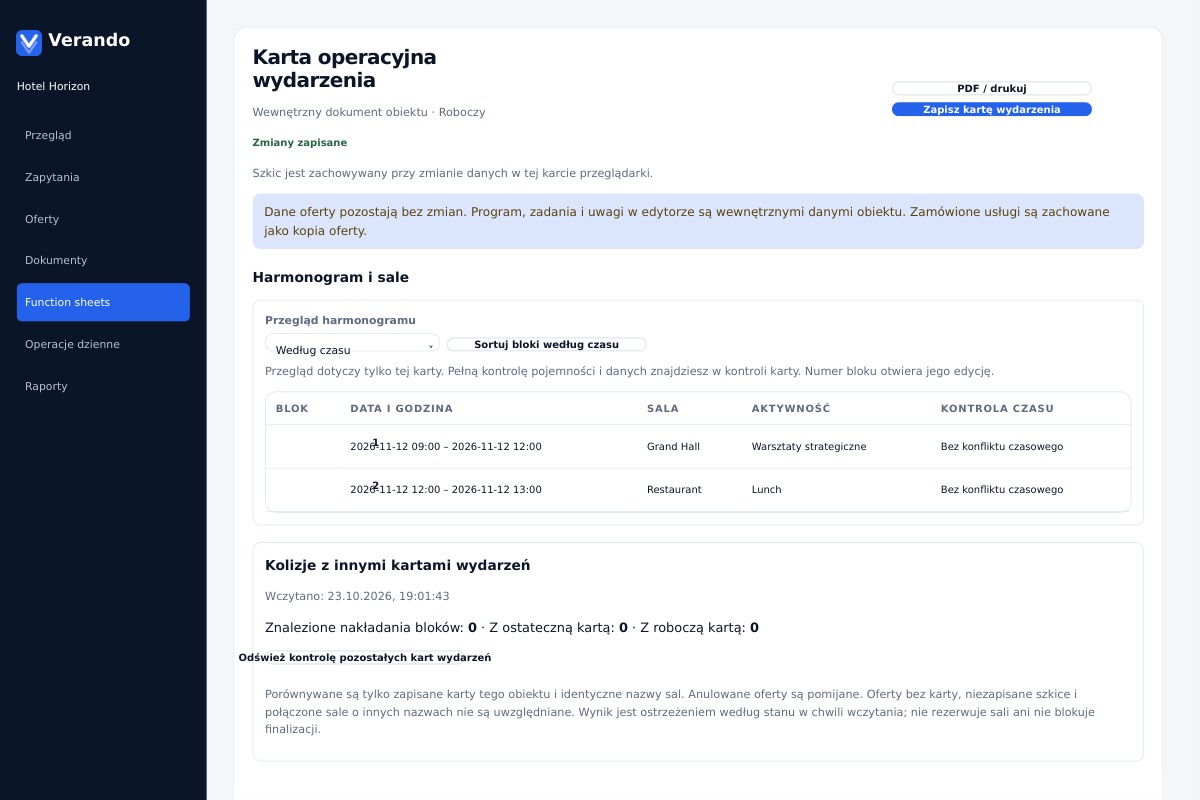The image size is (1200, 800).
Task: Click the Zmiany zapisane status
Action: (x=299, y=143)
